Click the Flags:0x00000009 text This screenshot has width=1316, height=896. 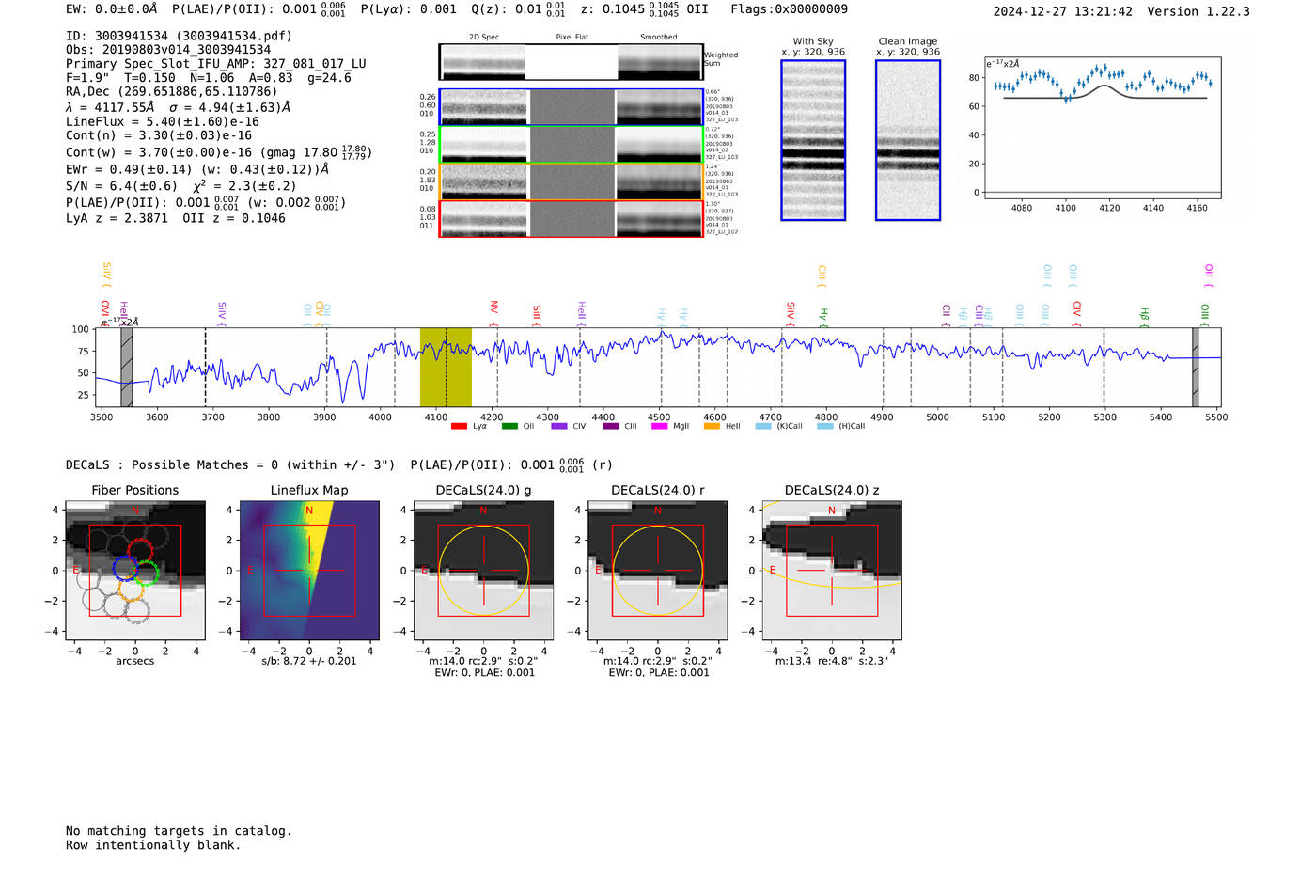pos(789,9)
